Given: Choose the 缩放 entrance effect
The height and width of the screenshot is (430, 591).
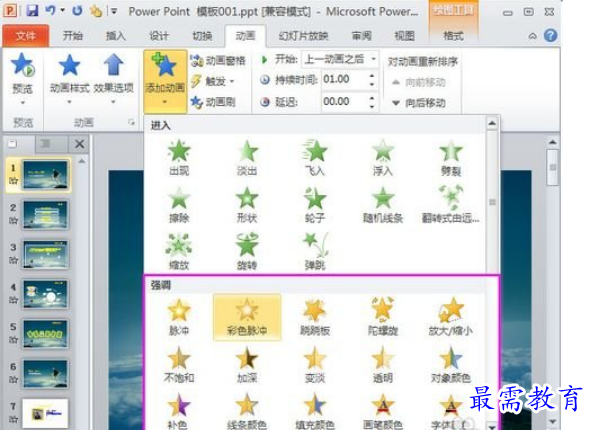Looking at the screenshot, I should [179, 252].
